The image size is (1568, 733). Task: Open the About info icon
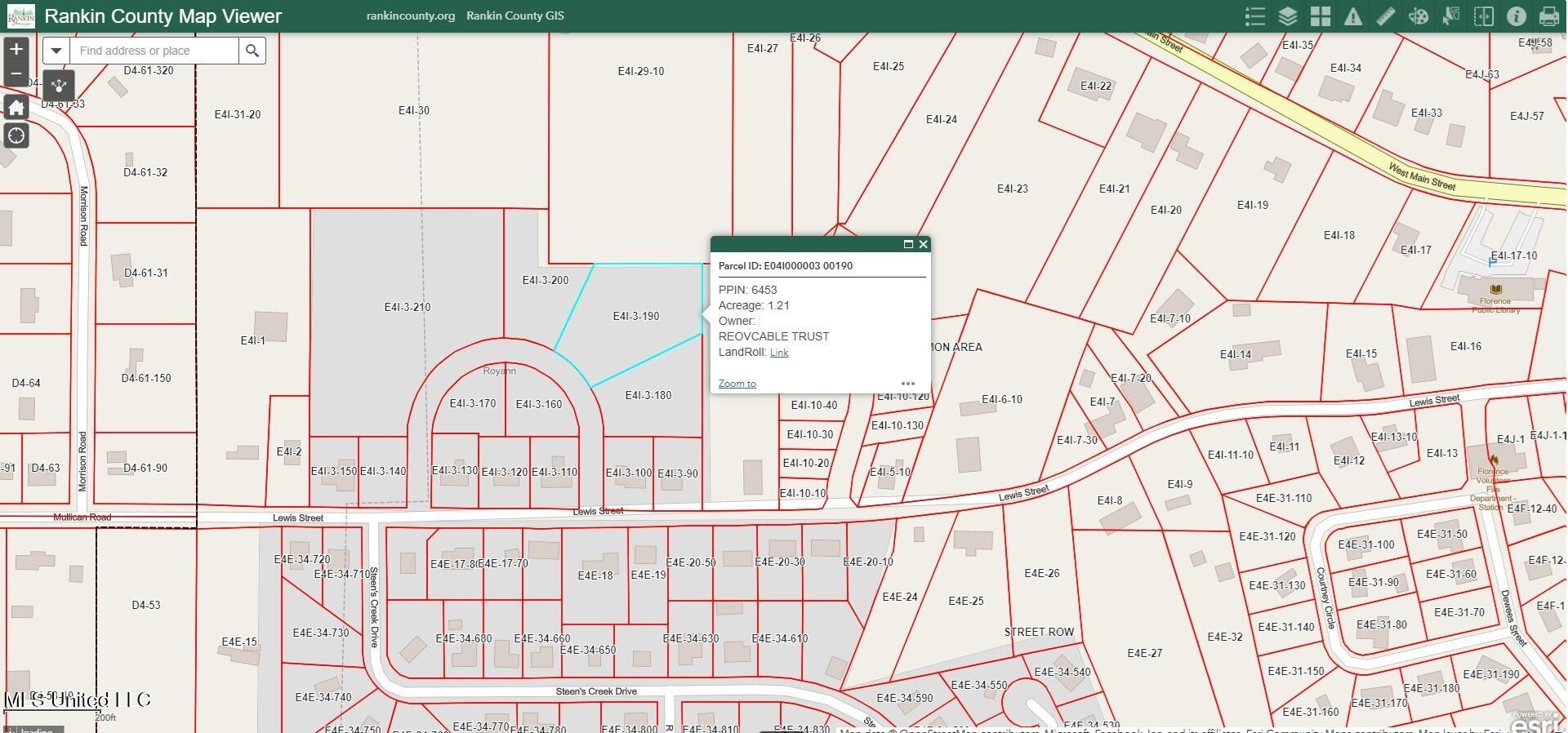tap(1517, 16)
